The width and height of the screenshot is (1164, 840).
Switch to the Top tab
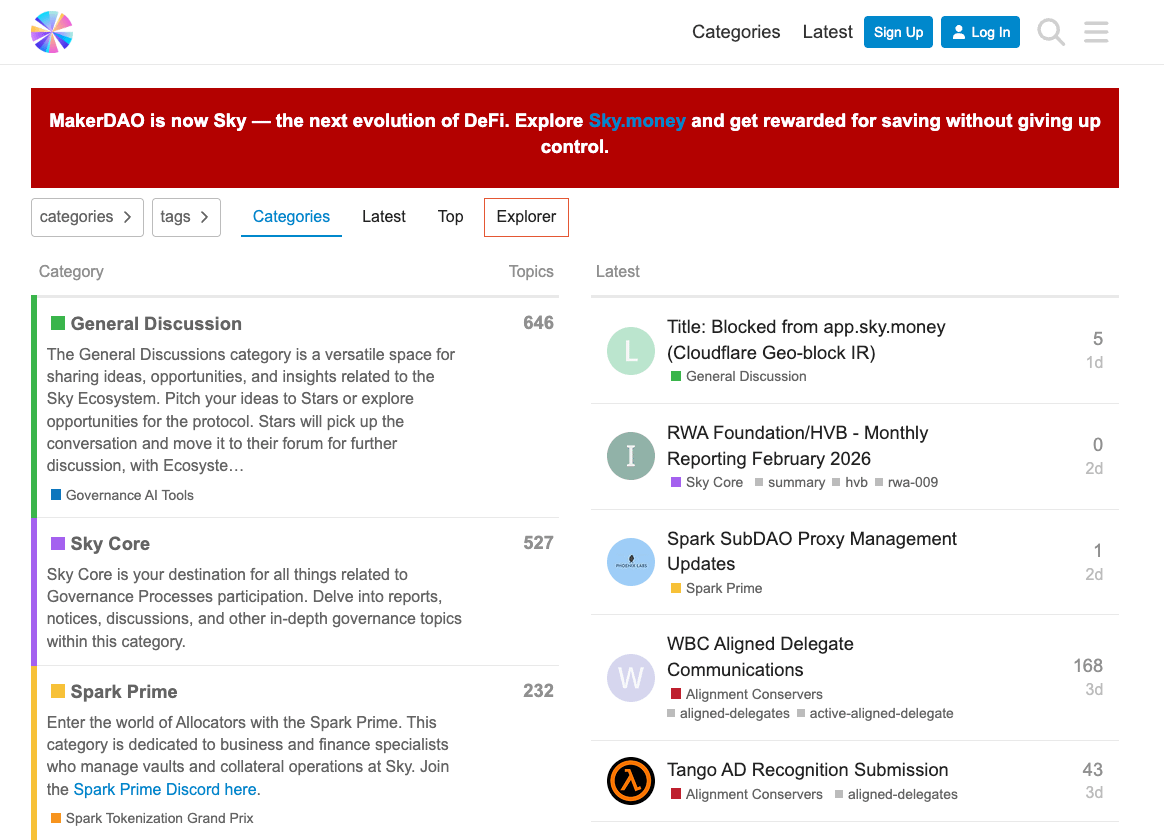(451, 217)
